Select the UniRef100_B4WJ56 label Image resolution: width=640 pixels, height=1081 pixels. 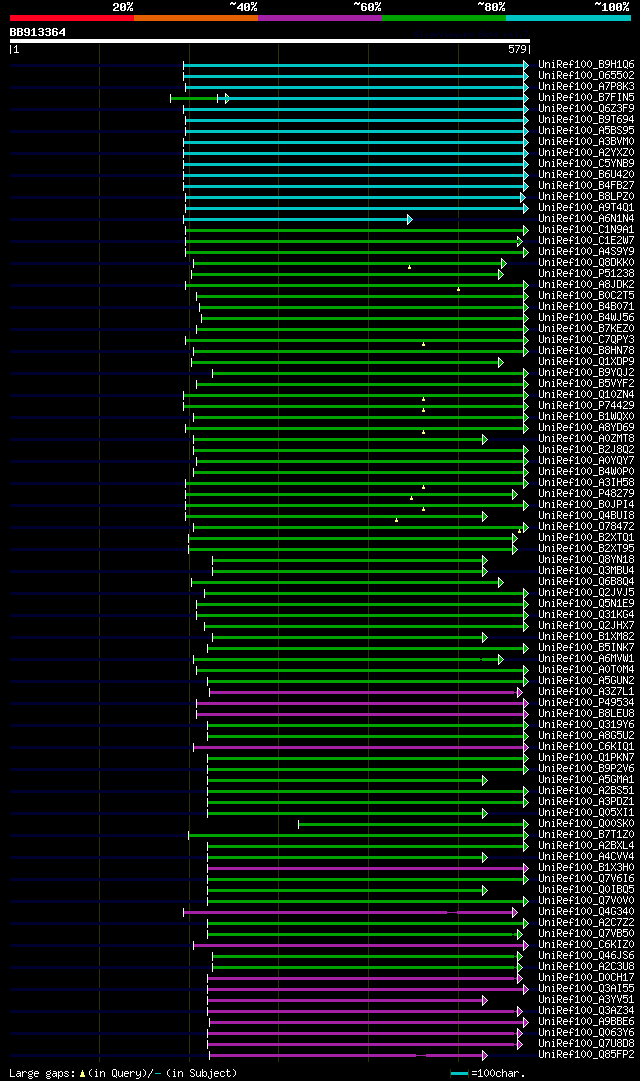586,318
